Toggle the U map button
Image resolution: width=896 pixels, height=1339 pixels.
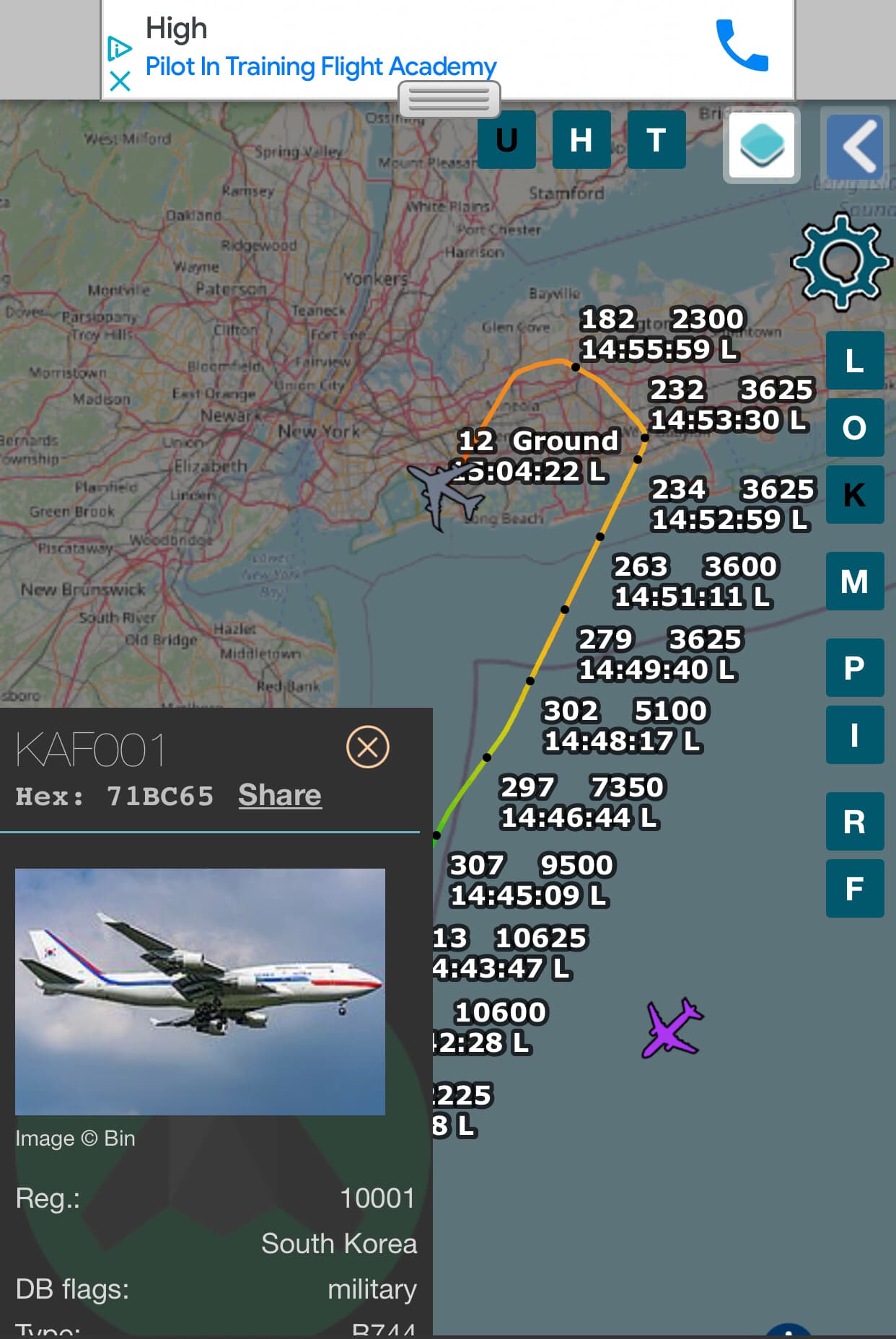[506, 140]
